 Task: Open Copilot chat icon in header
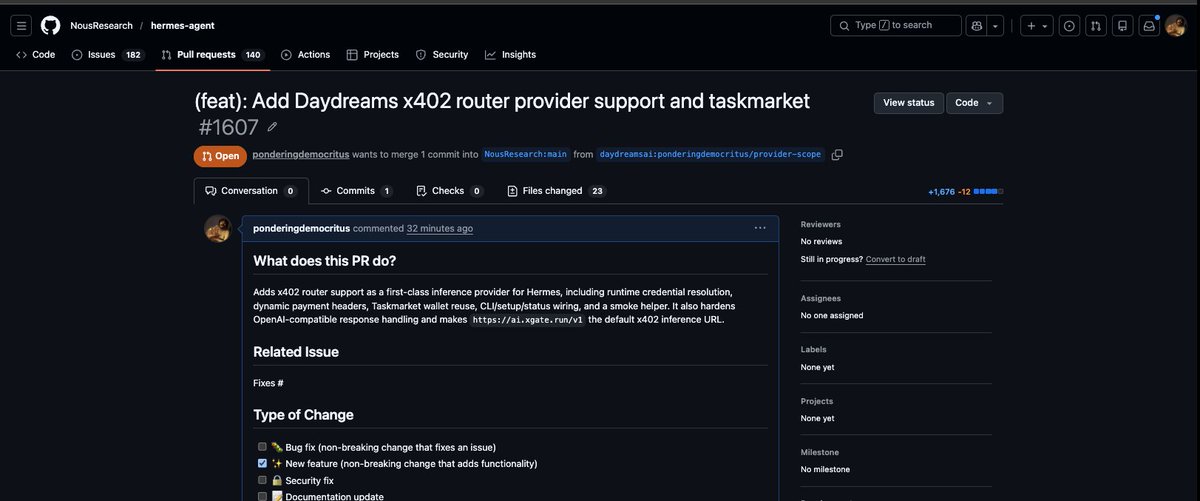pos(977,26)
